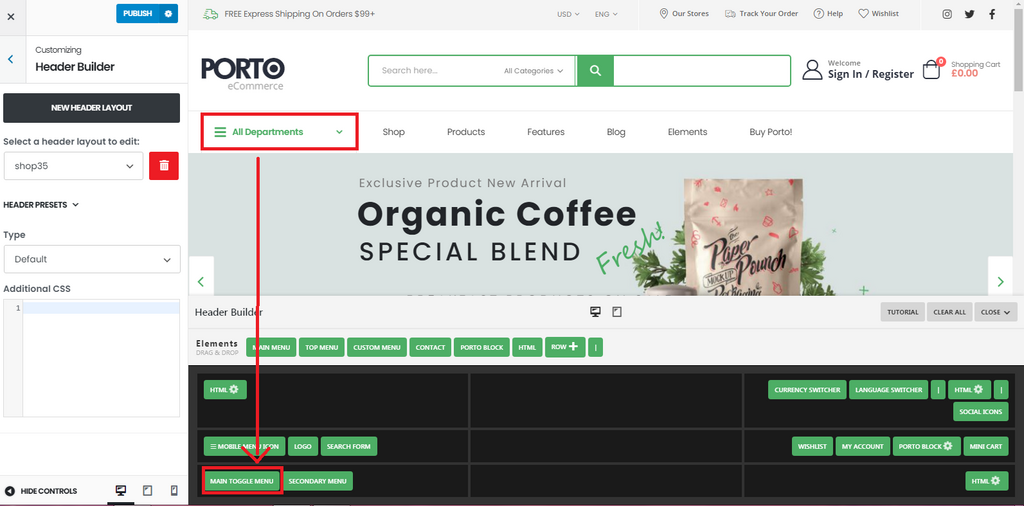
Task: Open All Categories search dropdown
Action: 533,71
